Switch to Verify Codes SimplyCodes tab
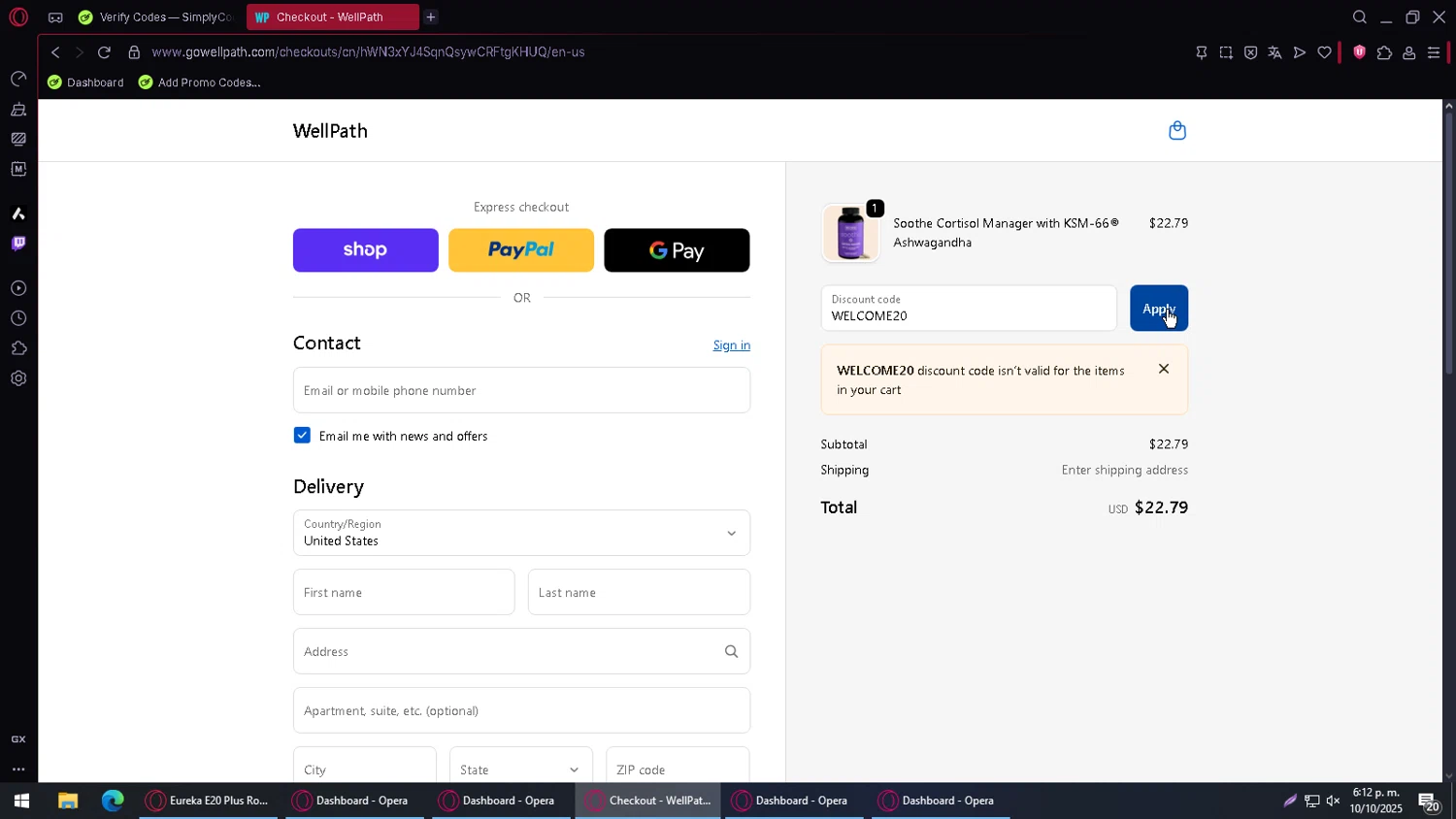Viewport: 1456px width, 819px height. coord(156,17)
